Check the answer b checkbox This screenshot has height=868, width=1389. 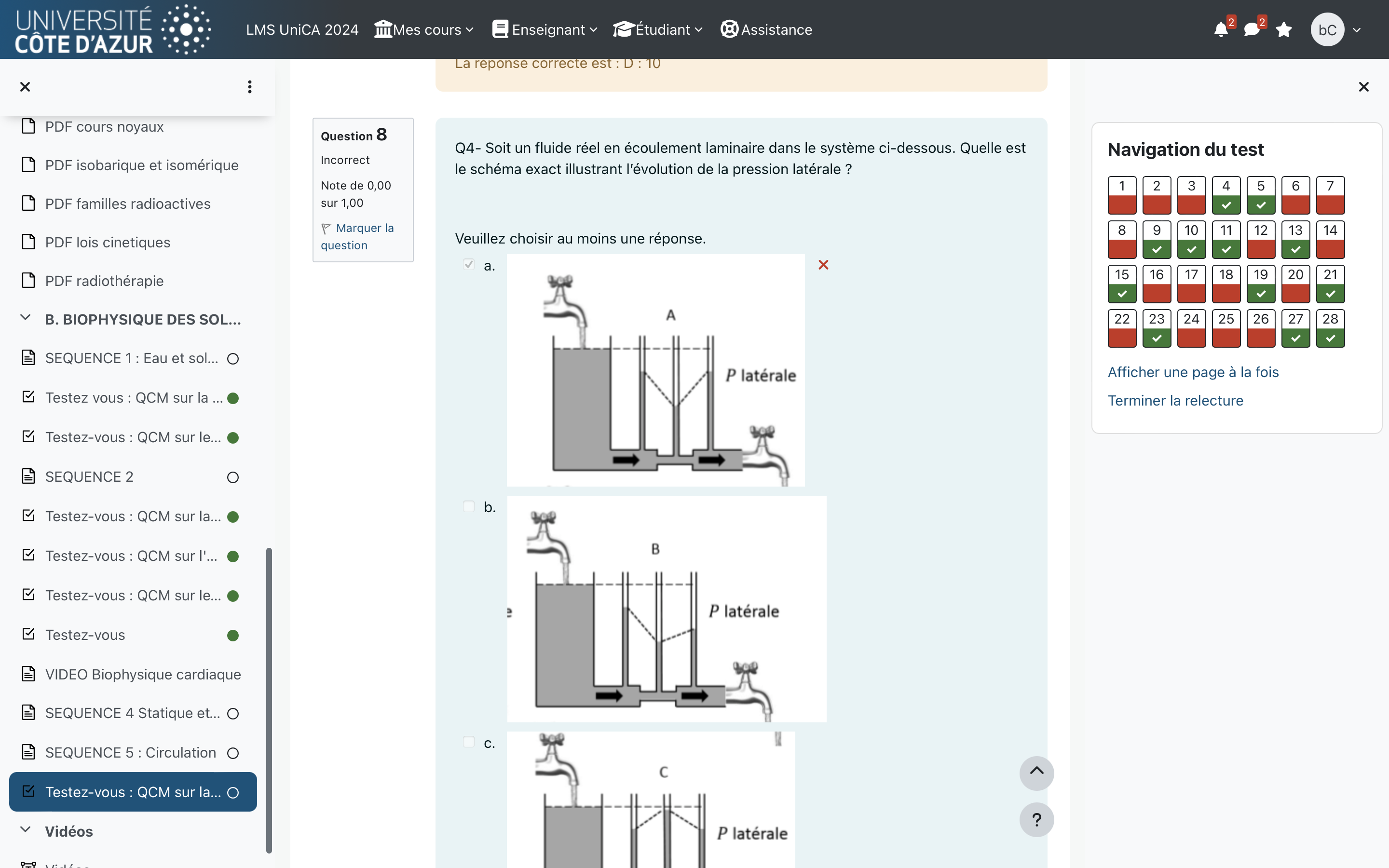[x=469, y=506]
